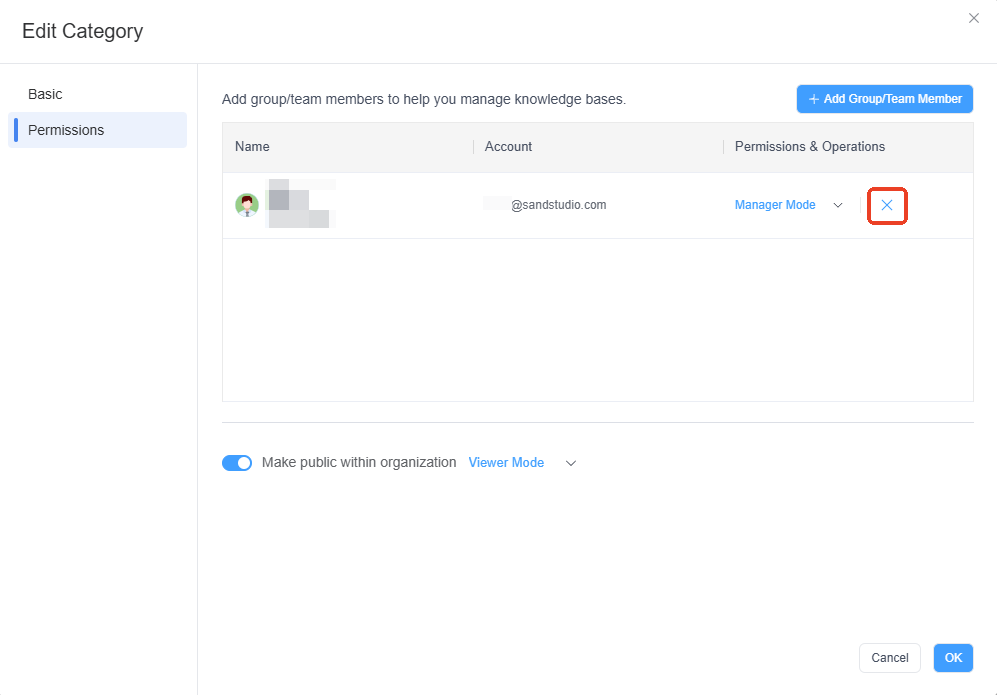The image size is (997, 695).
Task: Open the Manager Mode permission selector
Action: (775, 205)
